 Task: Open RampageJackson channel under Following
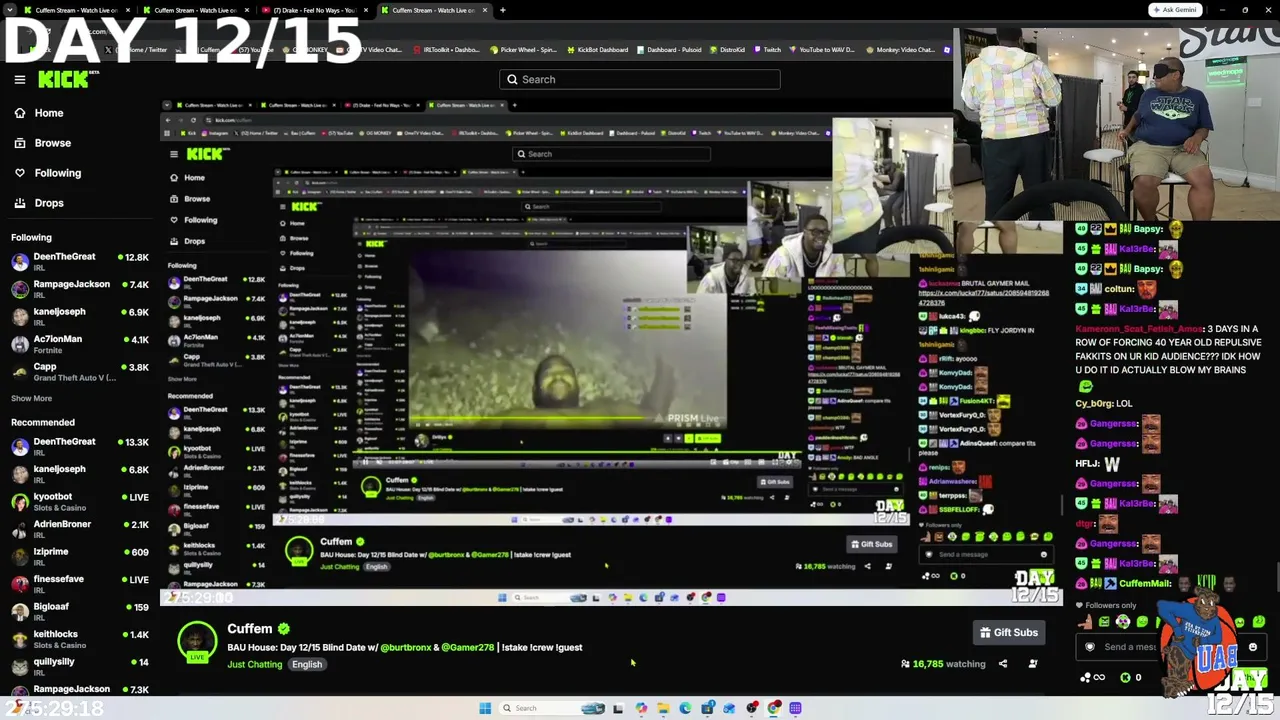[x=80, y=289]
